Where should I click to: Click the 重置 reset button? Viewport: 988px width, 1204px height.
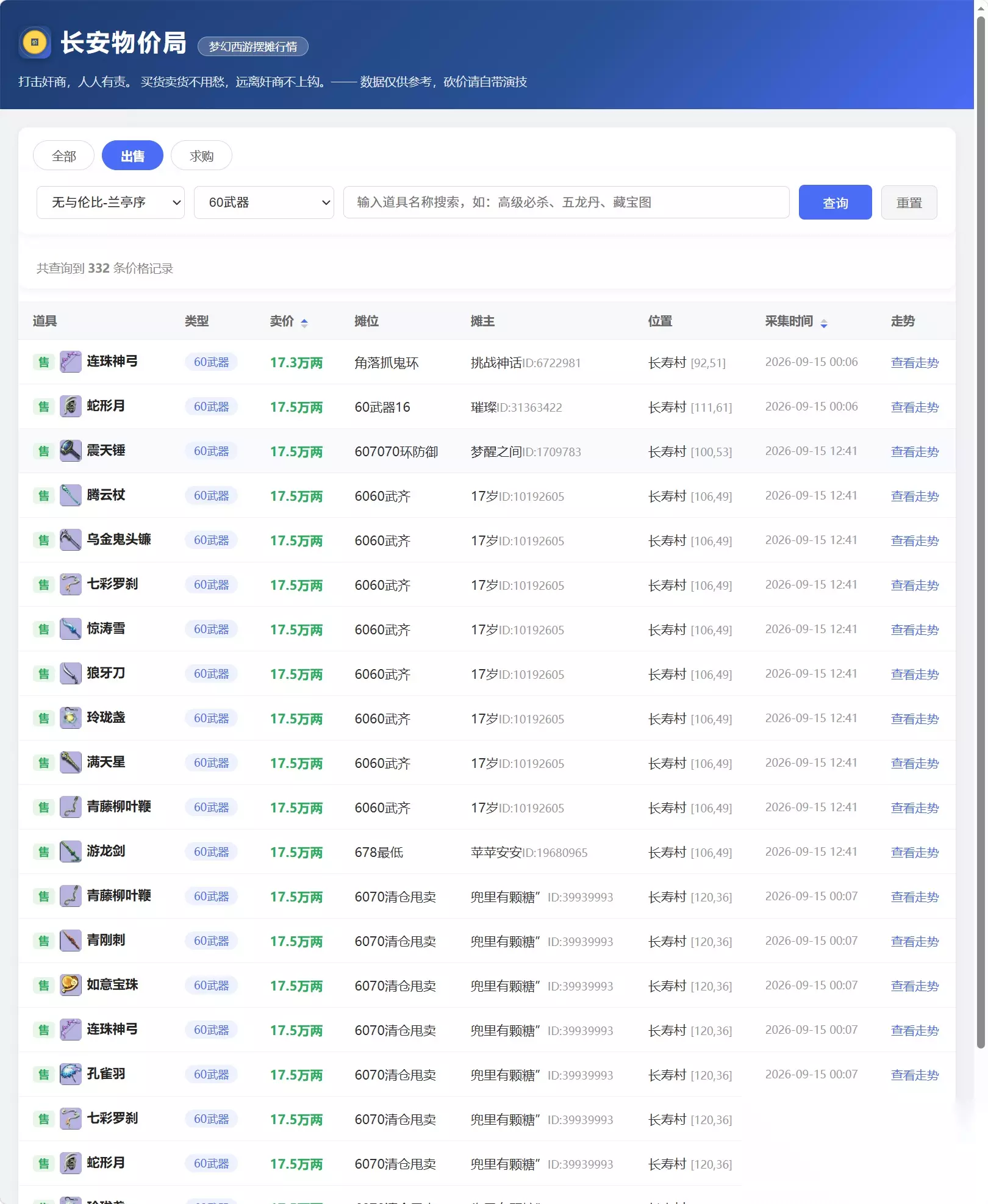[x=909, y=202]
